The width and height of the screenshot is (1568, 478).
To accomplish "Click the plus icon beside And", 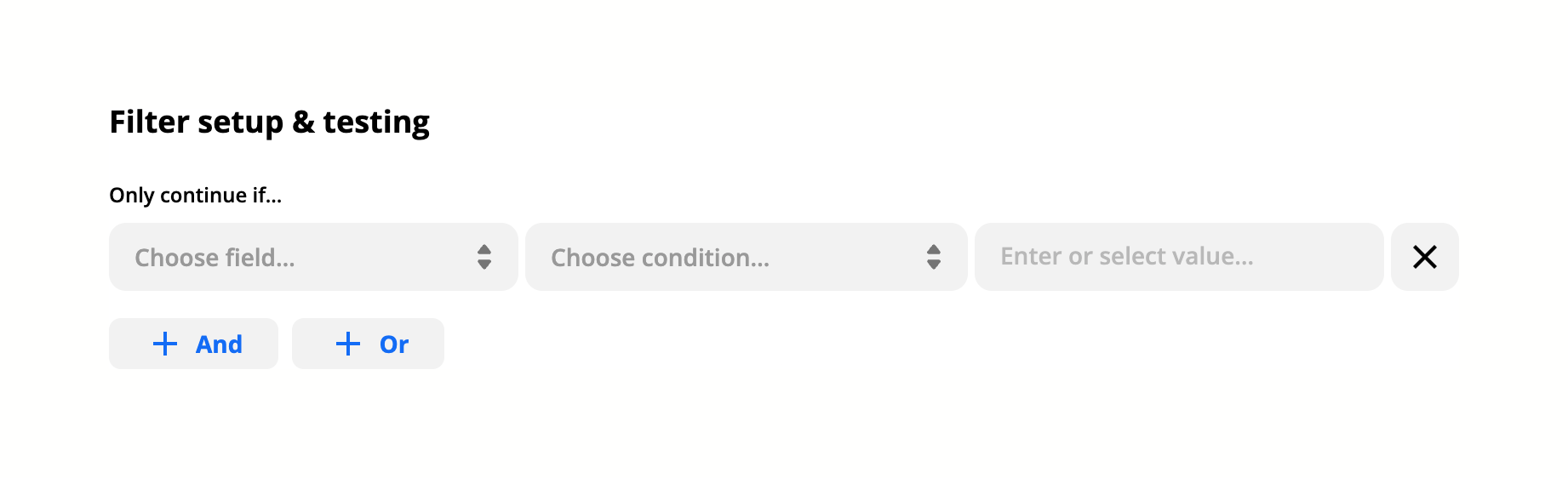I will click(165, 344).
